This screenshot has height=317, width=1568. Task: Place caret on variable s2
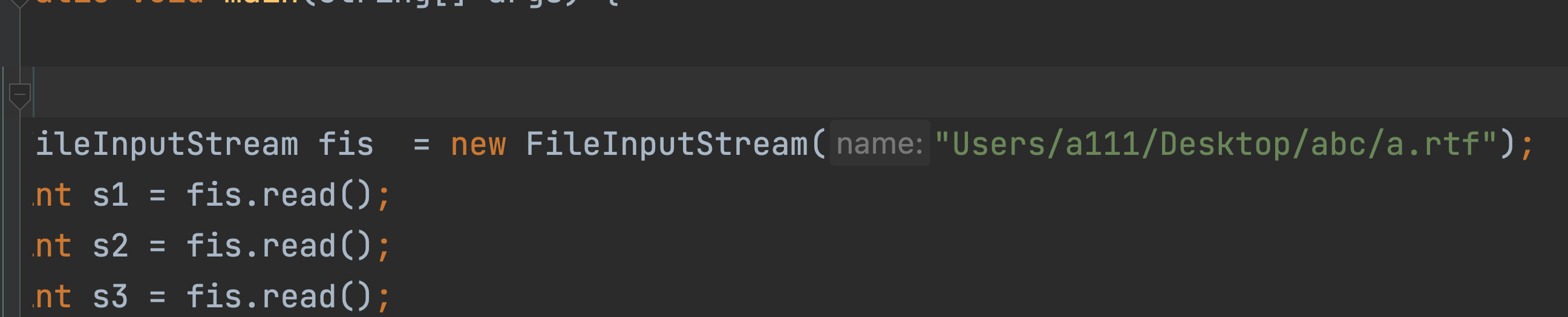[110, 246]
